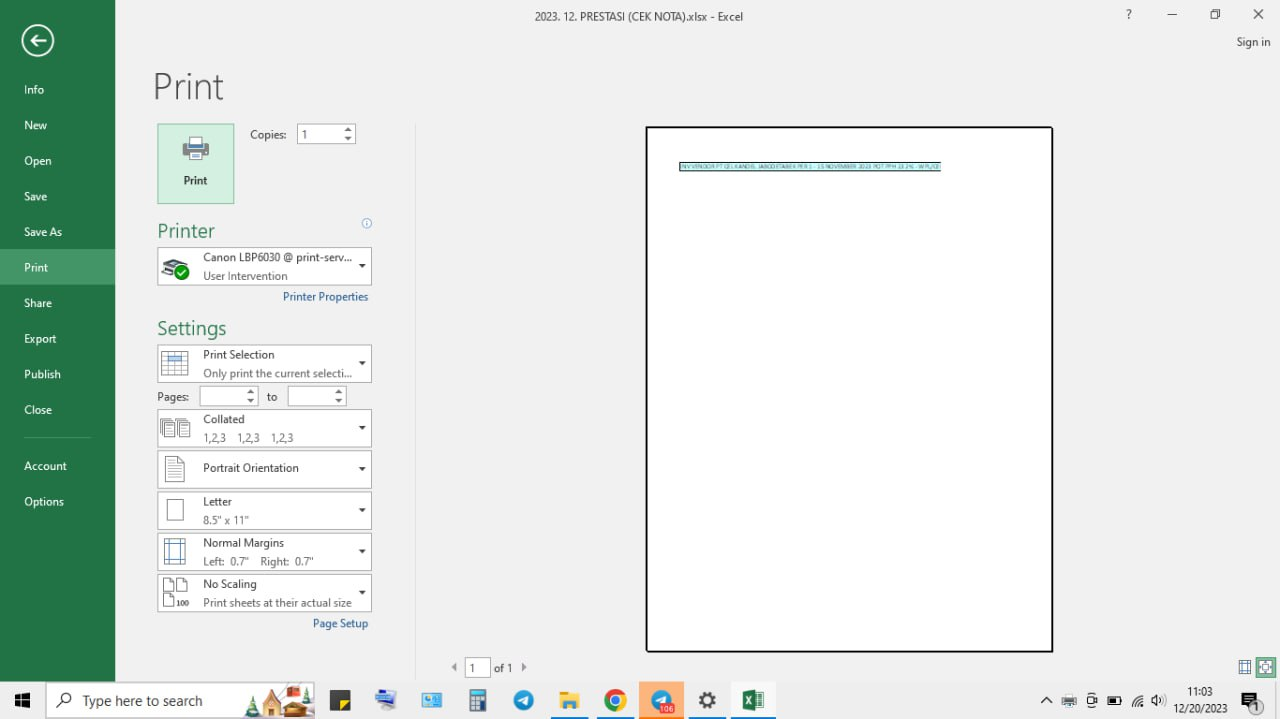
Task: Click Close in the sidebar
Action: (57, 410)
